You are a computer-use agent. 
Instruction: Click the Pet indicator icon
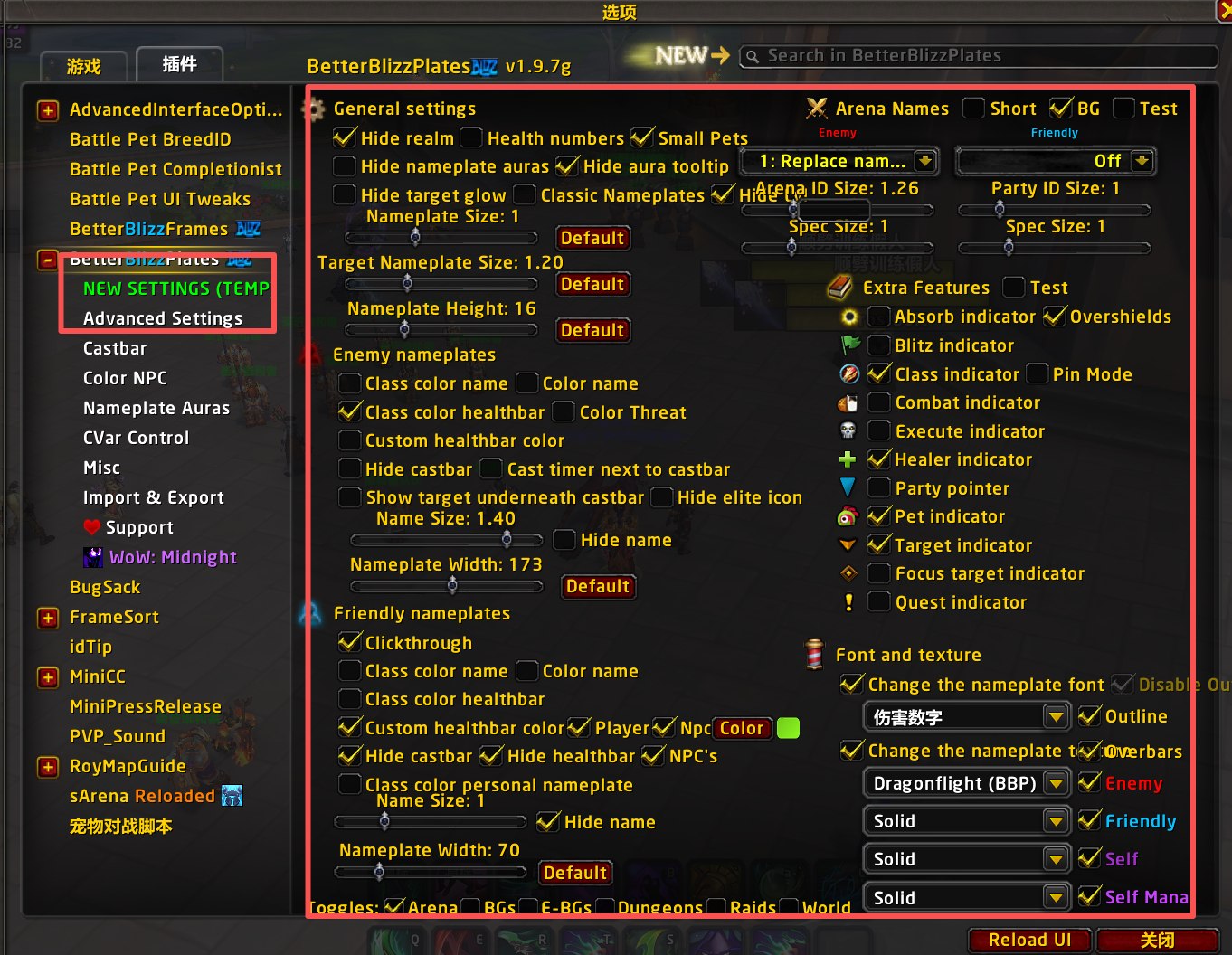pyautogui.click(x=848, y=516)
